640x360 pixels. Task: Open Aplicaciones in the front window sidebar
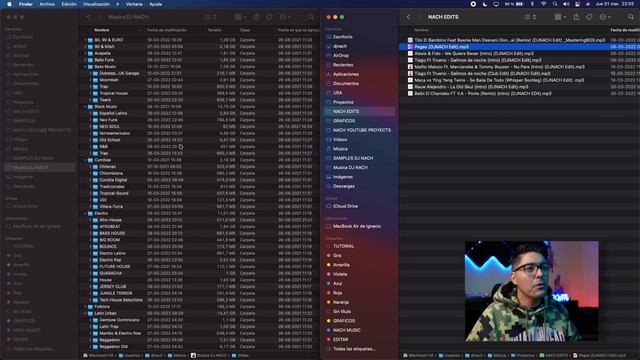[346, 74]
